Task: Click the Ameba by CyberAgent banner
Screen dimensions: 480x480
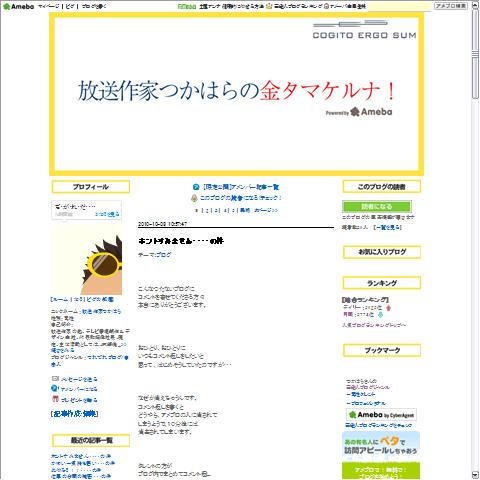Action: [381, 415]
